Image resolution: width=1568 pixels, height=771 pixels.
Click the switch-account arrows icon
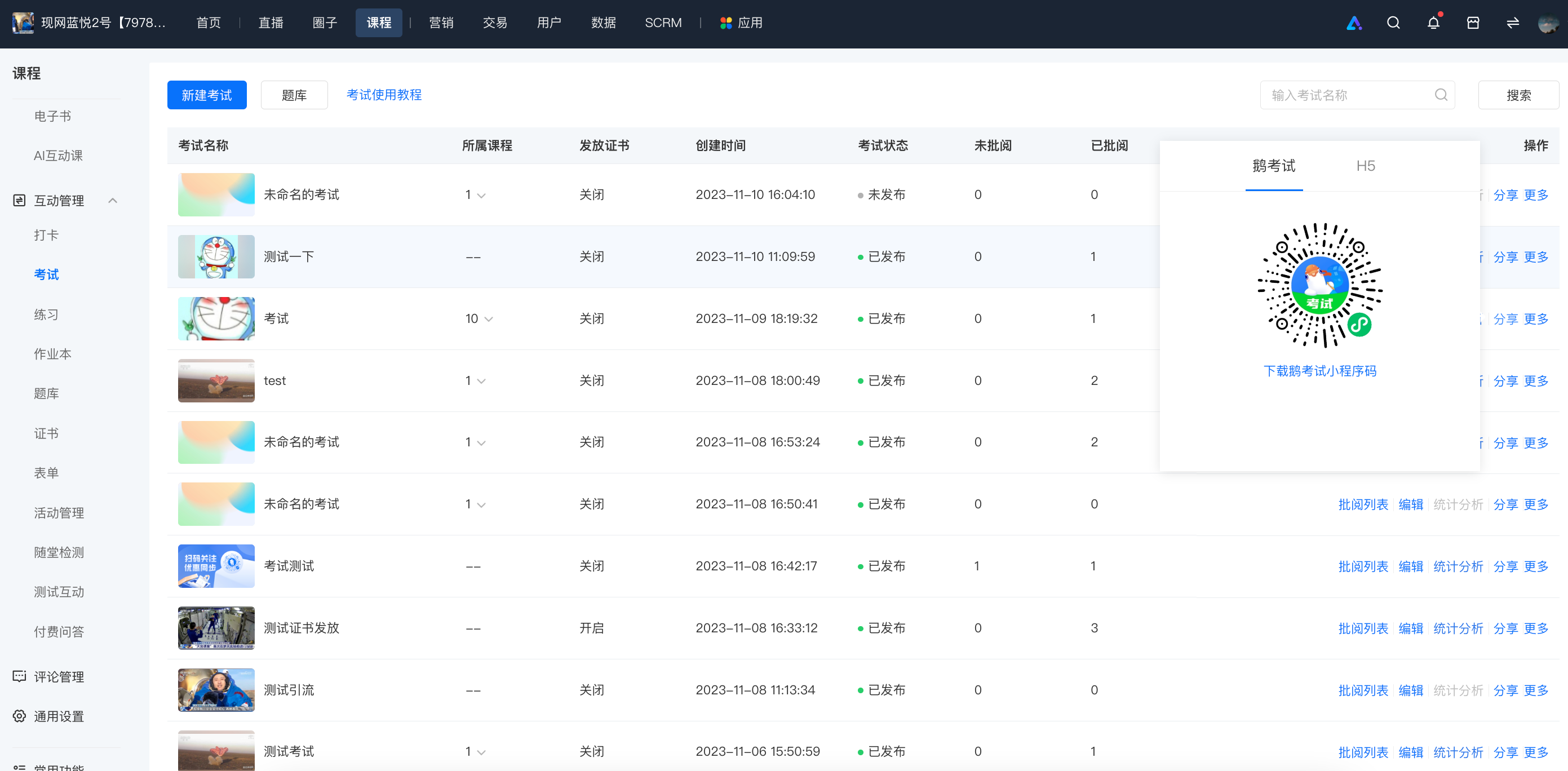click(x=1513, y=23)
